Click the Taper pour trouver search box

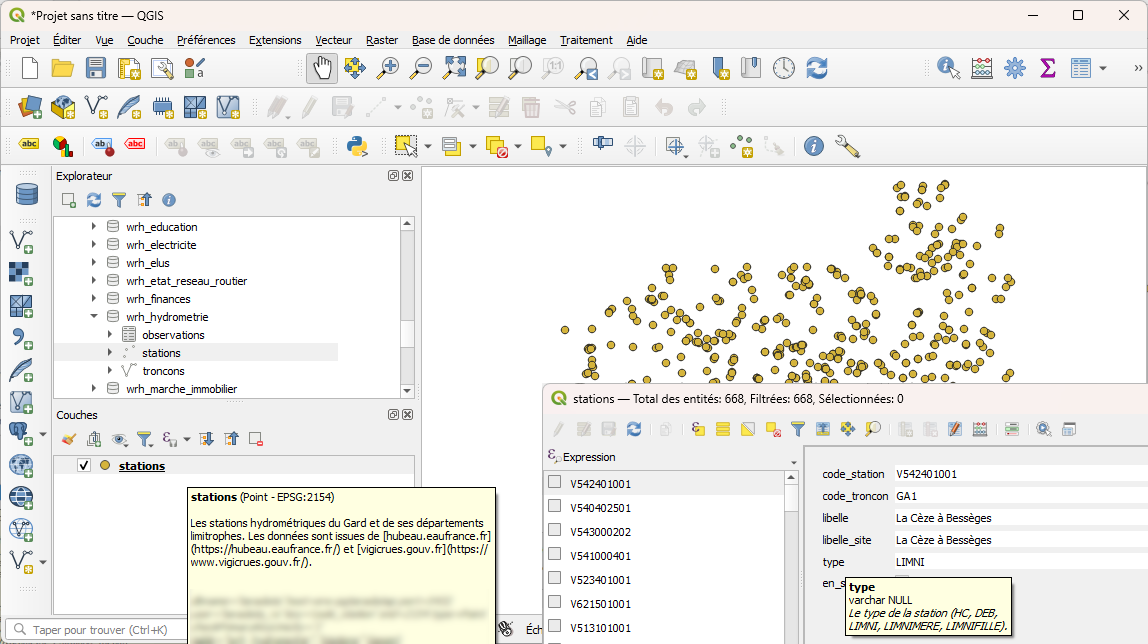click(x=97, y=629)
